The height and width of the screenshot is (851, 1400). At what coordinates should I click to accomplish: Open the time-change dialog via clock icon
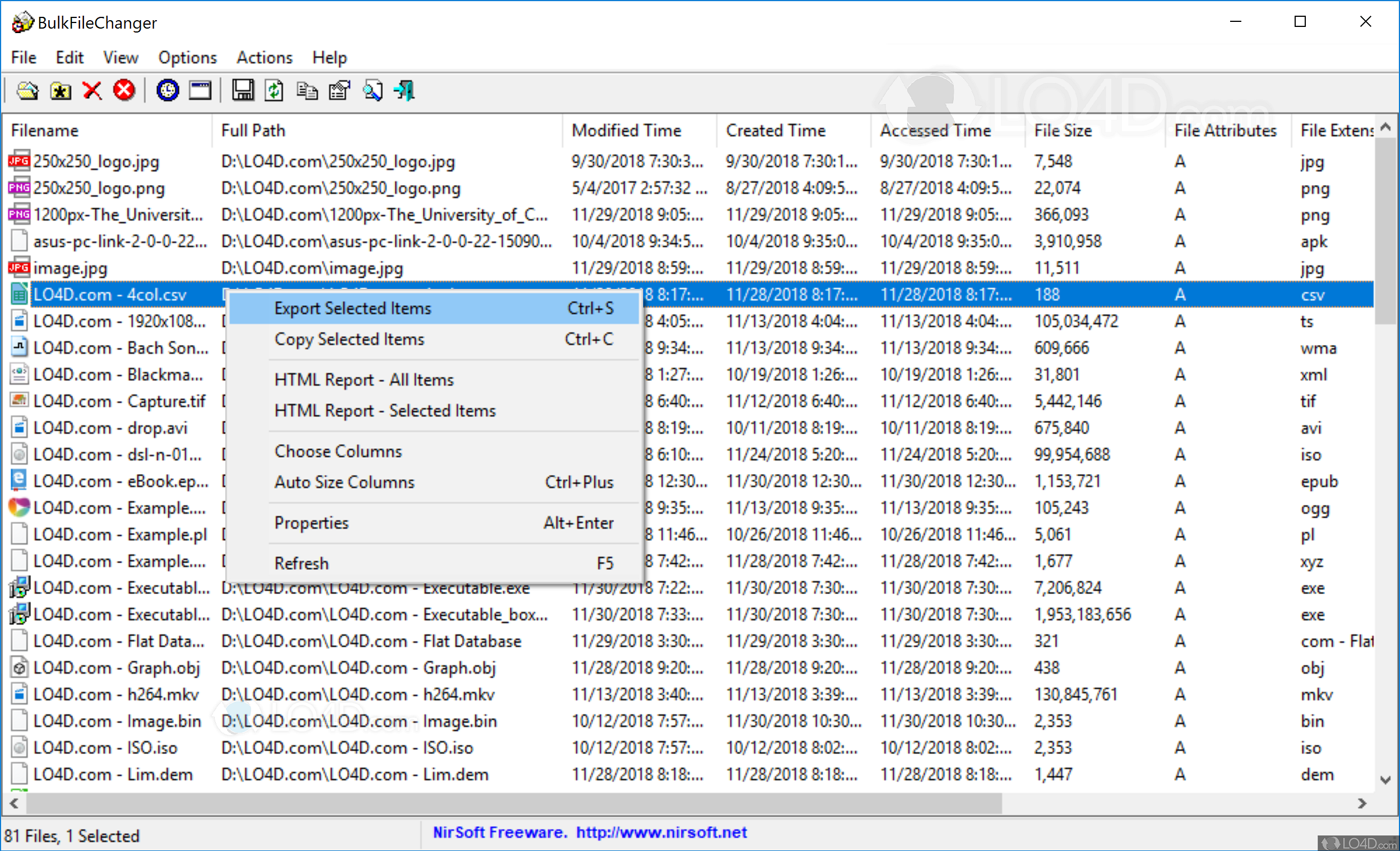[x=167, y=90]
